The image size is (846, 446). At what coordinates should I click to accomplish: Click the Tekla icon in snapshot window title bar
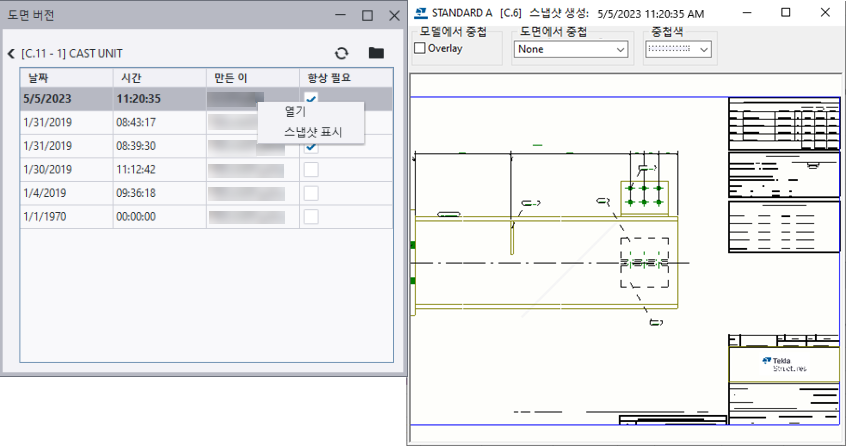(x=422, y=14)
